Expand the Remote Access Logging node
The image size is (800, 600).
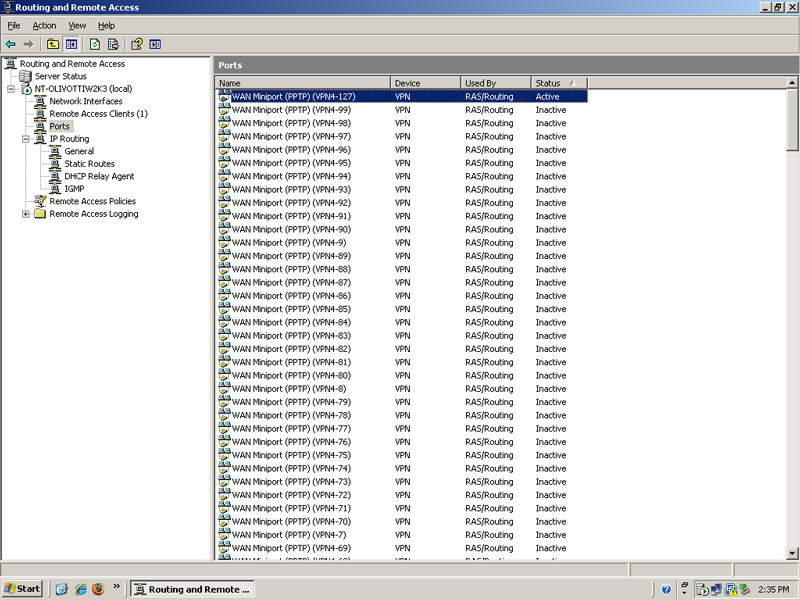point(26,214)
